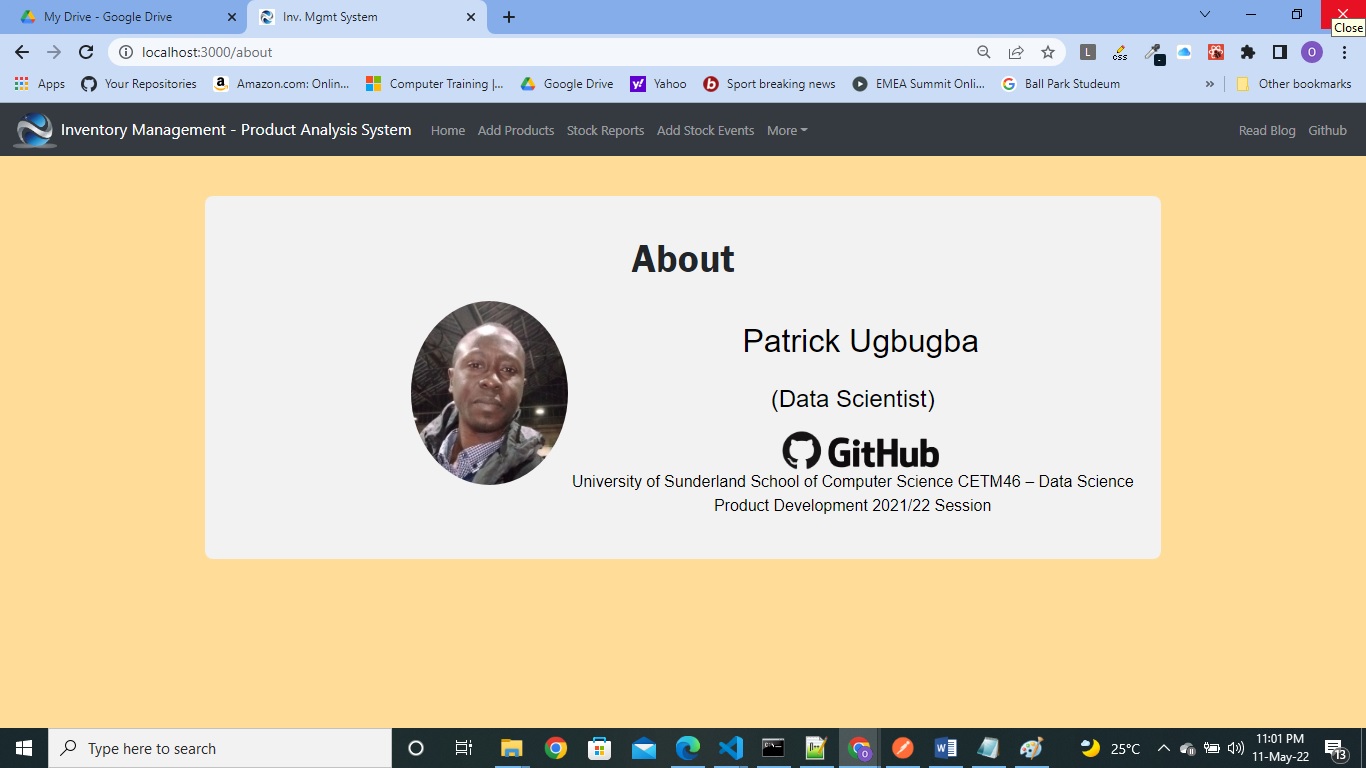The height and width of the screenshot is (768, 1366).
Task: Click the Inventory Management site logo
Action: [x=33, y=130]
